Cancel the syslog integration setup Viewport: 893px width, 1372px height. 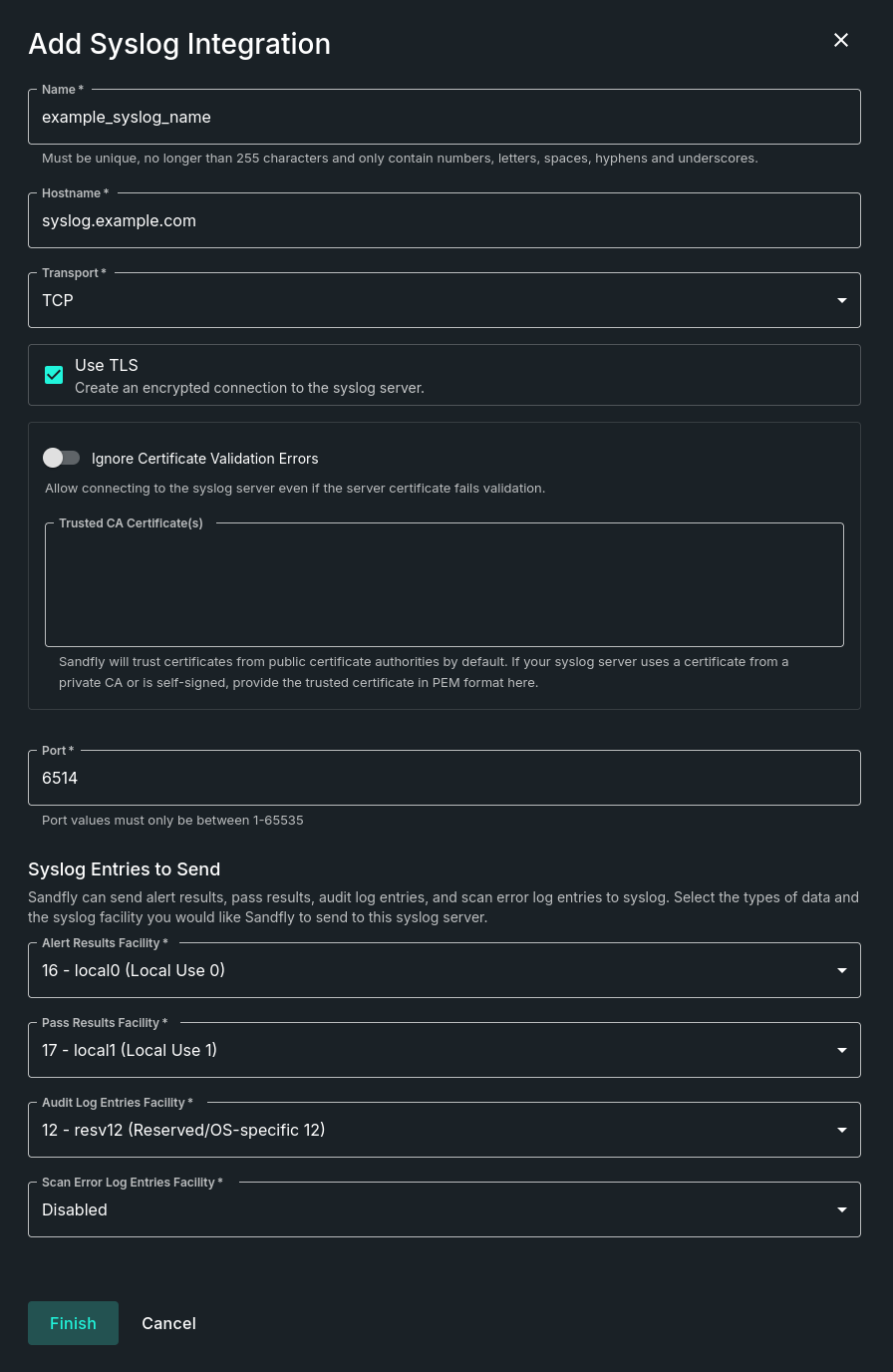(168, 1323)
